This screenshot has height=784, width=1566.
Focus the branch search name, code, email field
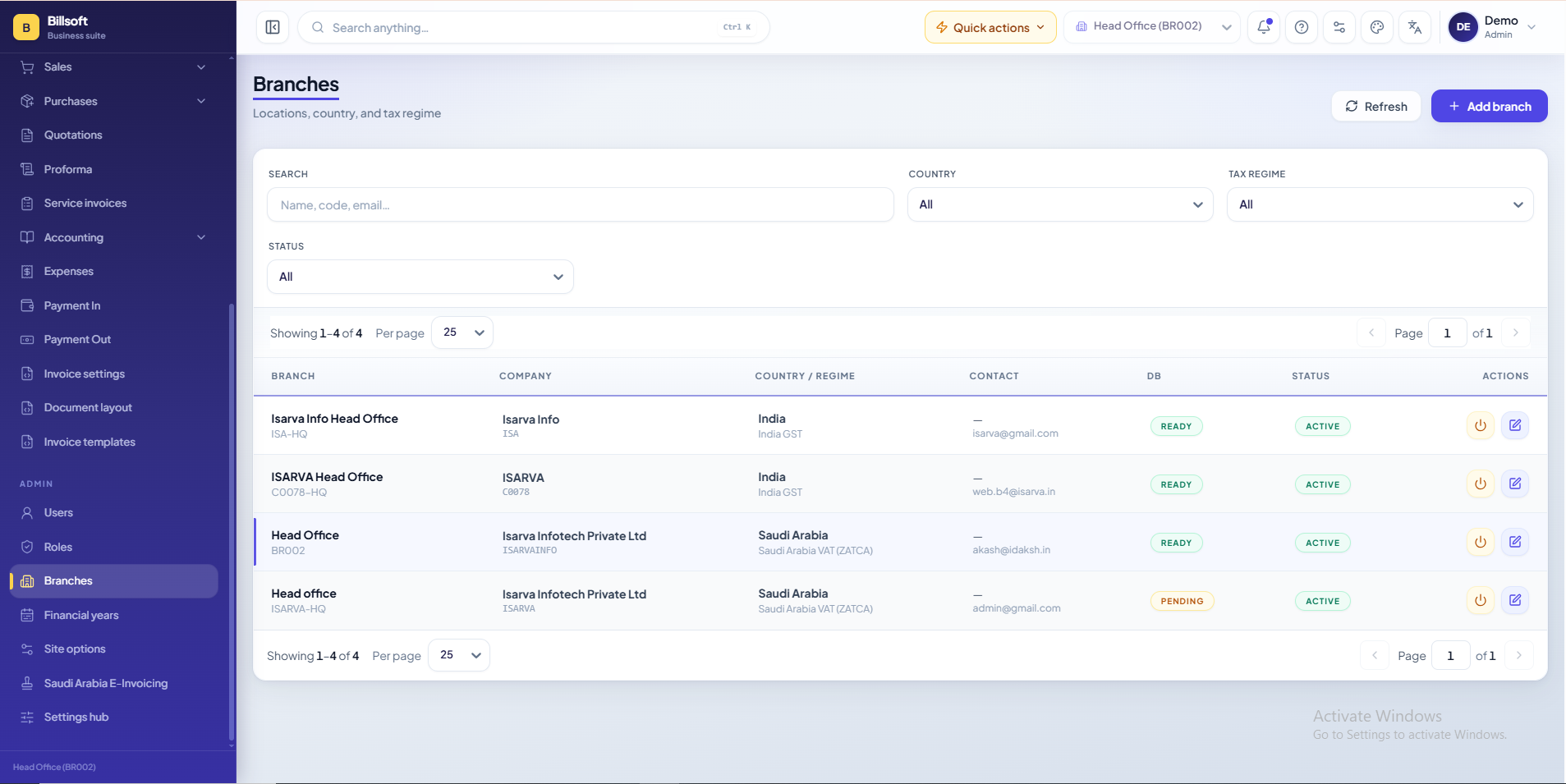click(x=581, y=204)
